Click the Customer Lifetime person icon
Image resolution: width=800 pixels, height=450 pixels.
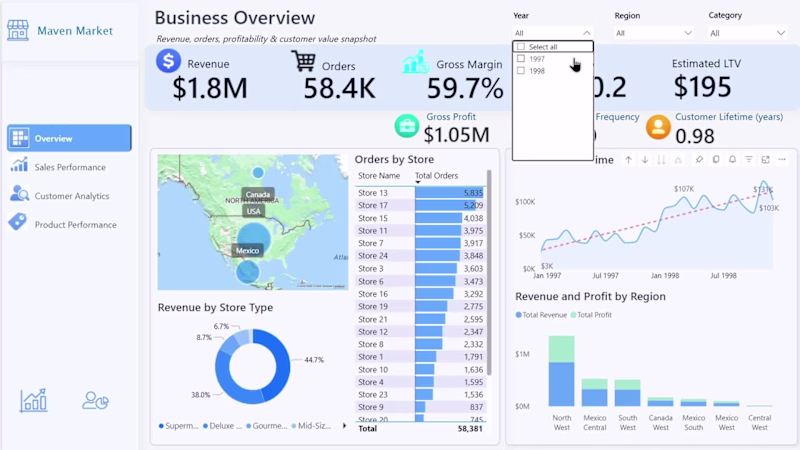click(x=658, y=127)
